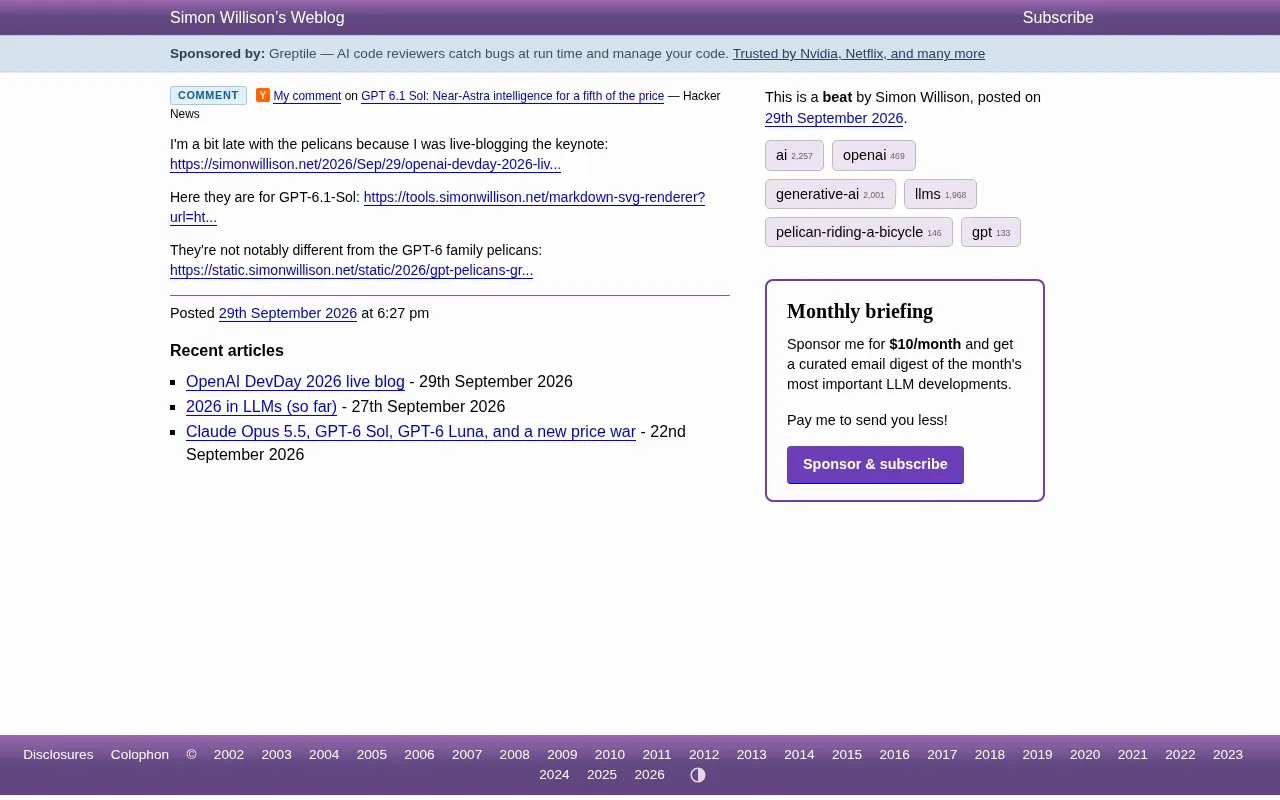1280x800 pixels.
Task: Follow the Greptile sponsor Trusted by Nvidia link
Action: click(x=859, y=54)
